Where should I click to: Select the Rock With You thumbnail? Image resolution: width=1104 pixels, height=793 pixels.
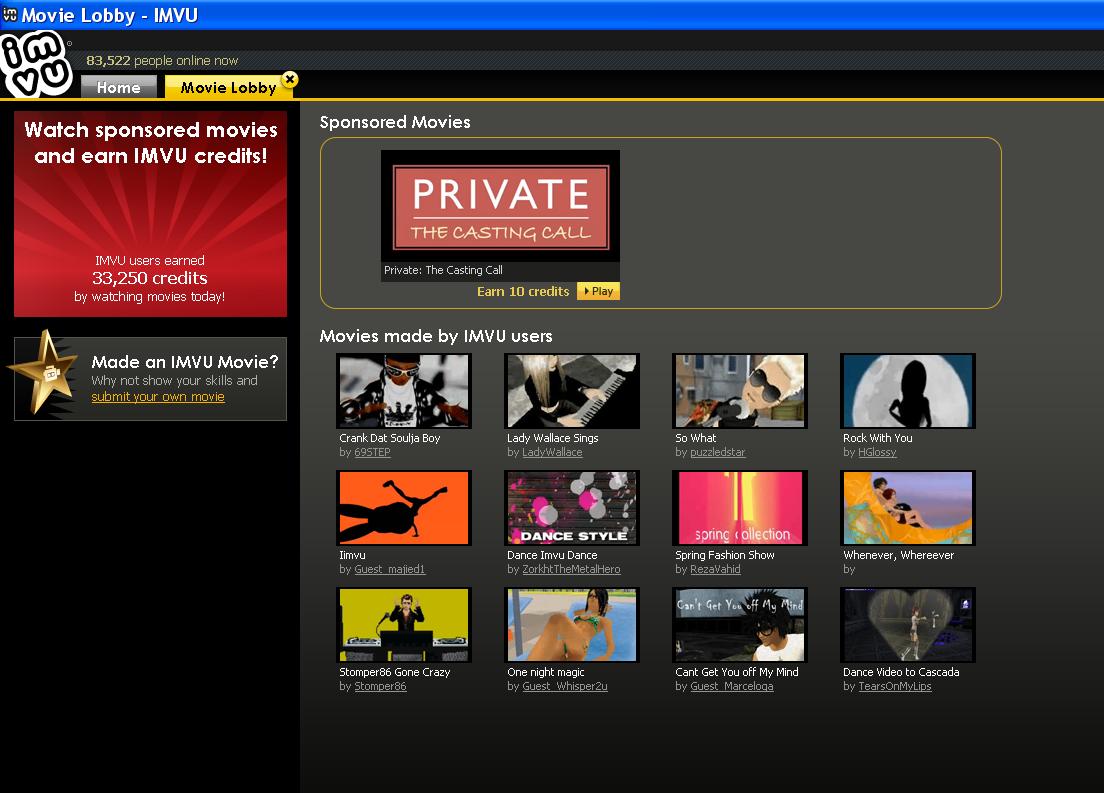tap(908, 391)
